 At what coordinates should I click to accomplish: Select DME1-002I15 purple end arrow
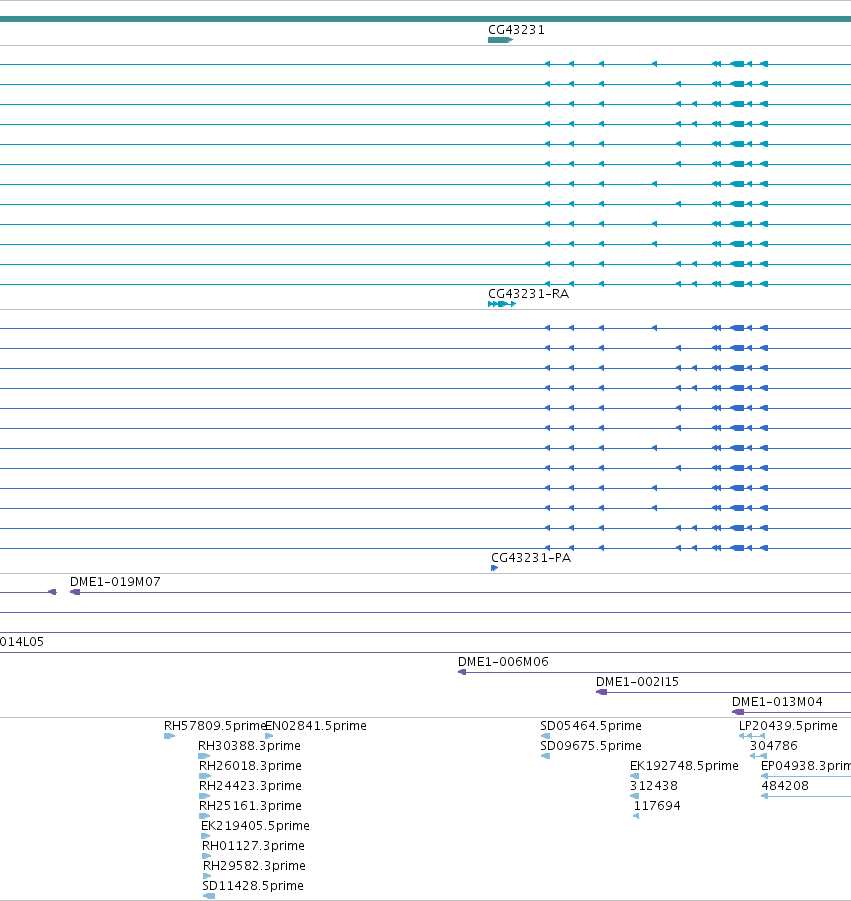click(x=601, y=692)
